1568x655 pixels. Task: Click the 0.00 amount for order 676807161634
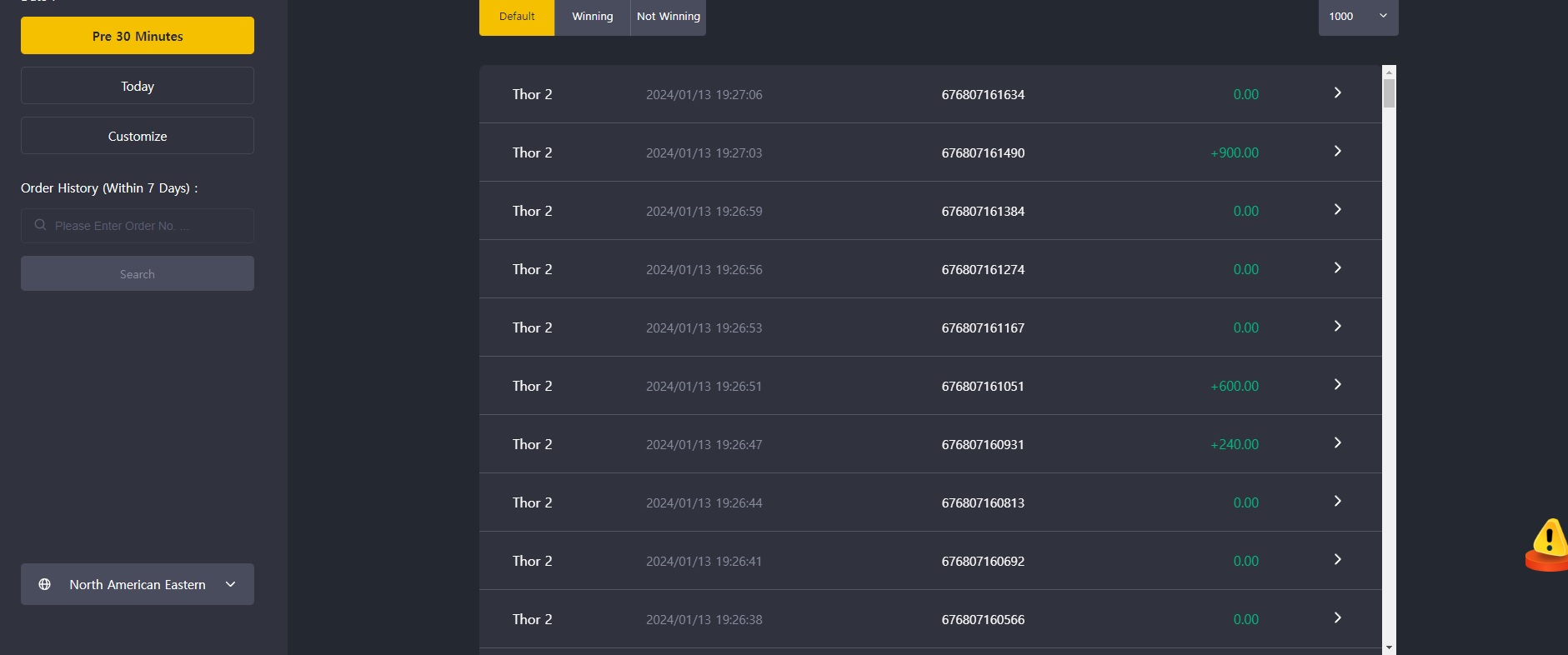click(1246, 95)
